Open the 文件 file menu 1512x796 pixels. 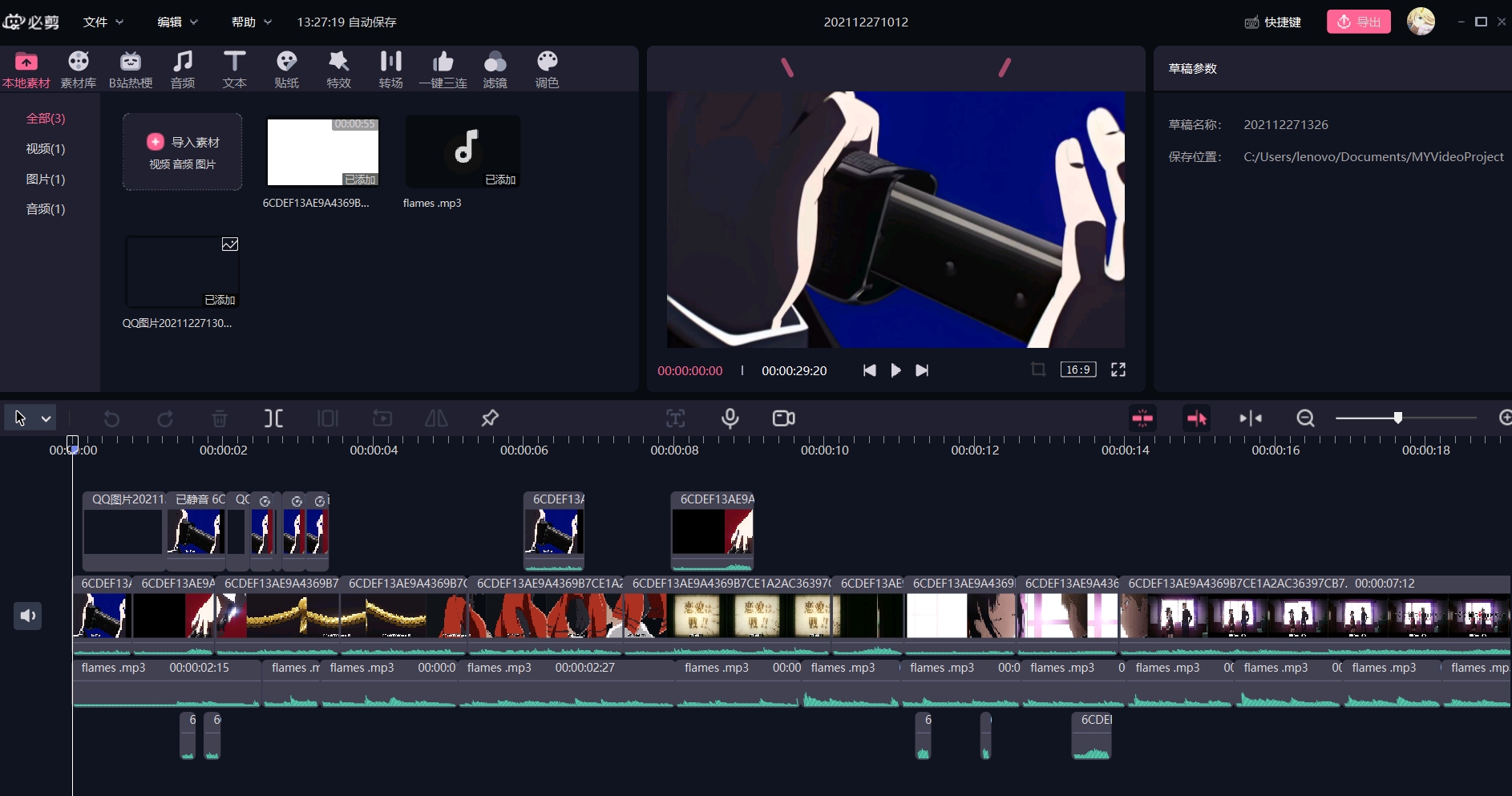pos(103,22)
